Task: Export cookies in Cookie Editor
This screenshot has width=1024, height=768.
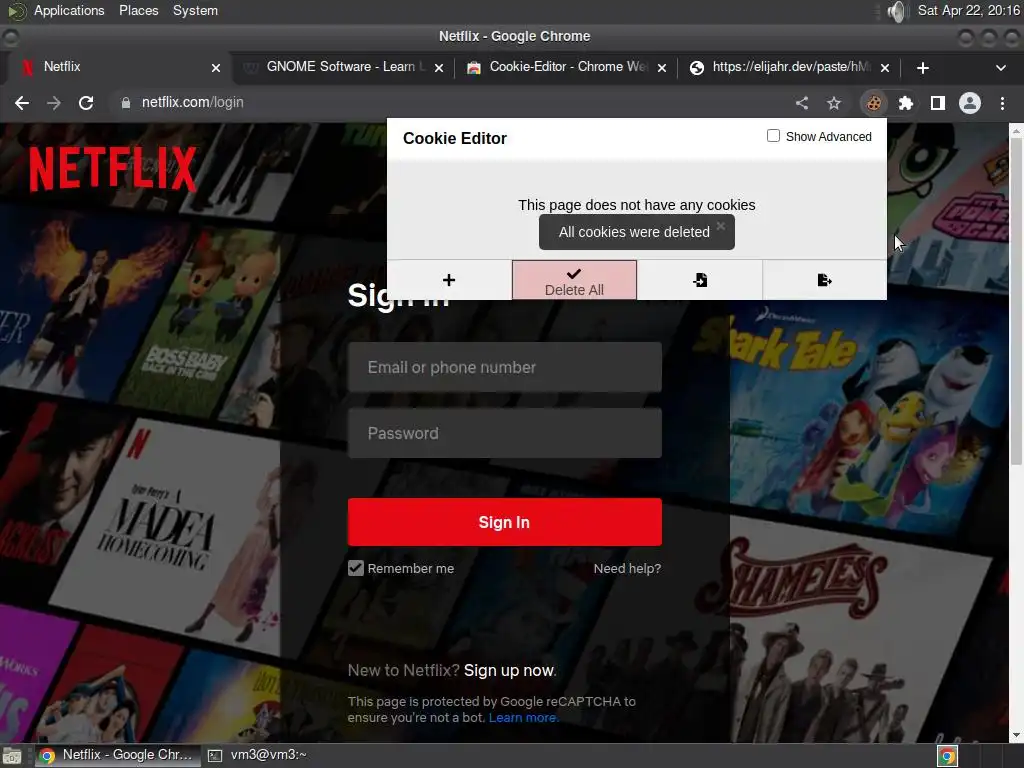Action: coord(824,280)
